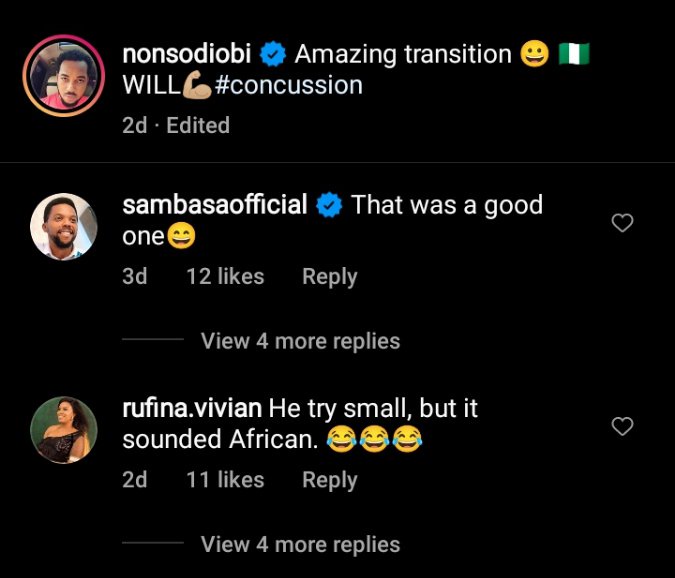Image resolution: width=675 pixels, height=578 pixels.
Task: Open sambasaofficial's profile avatar
Action: (x=63, y=227)
